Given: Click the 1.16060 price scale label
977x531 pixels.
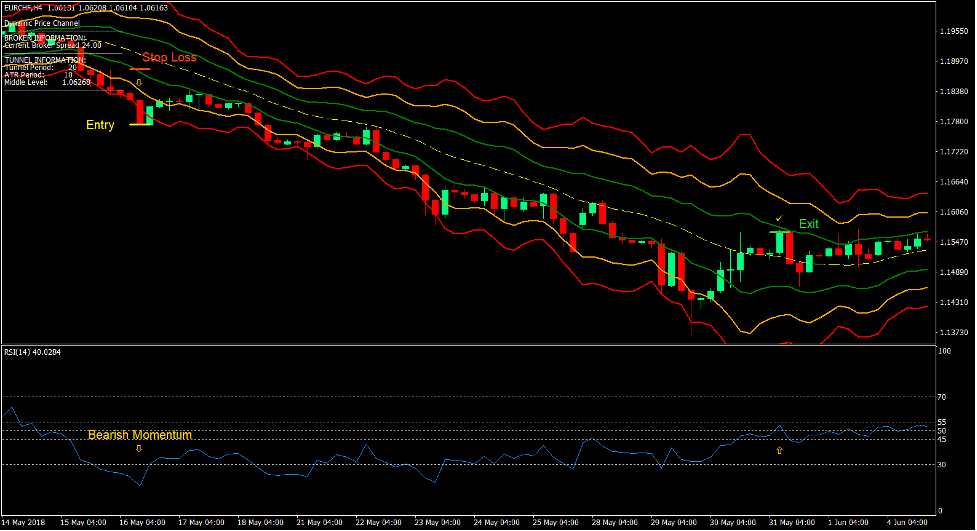Looking at the screenshot, I should [x=953, y=212].
